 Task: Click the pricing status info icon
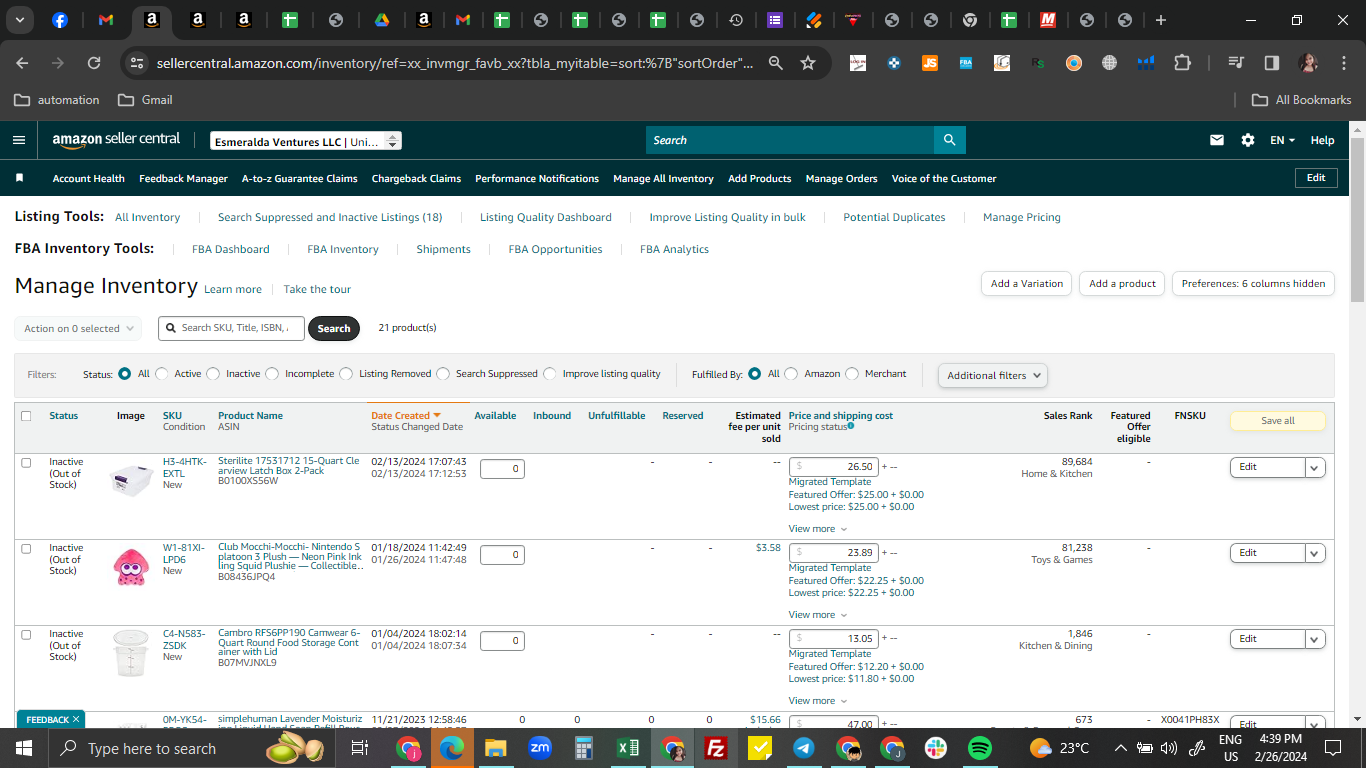[x=851, y=426]
